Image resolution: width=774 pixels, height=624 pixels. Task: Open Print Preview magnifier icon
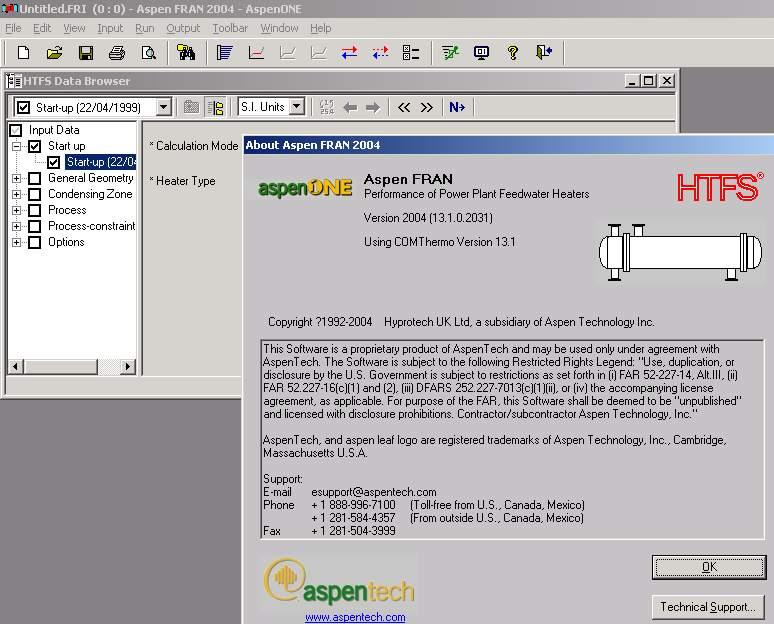tap(149, 52)
